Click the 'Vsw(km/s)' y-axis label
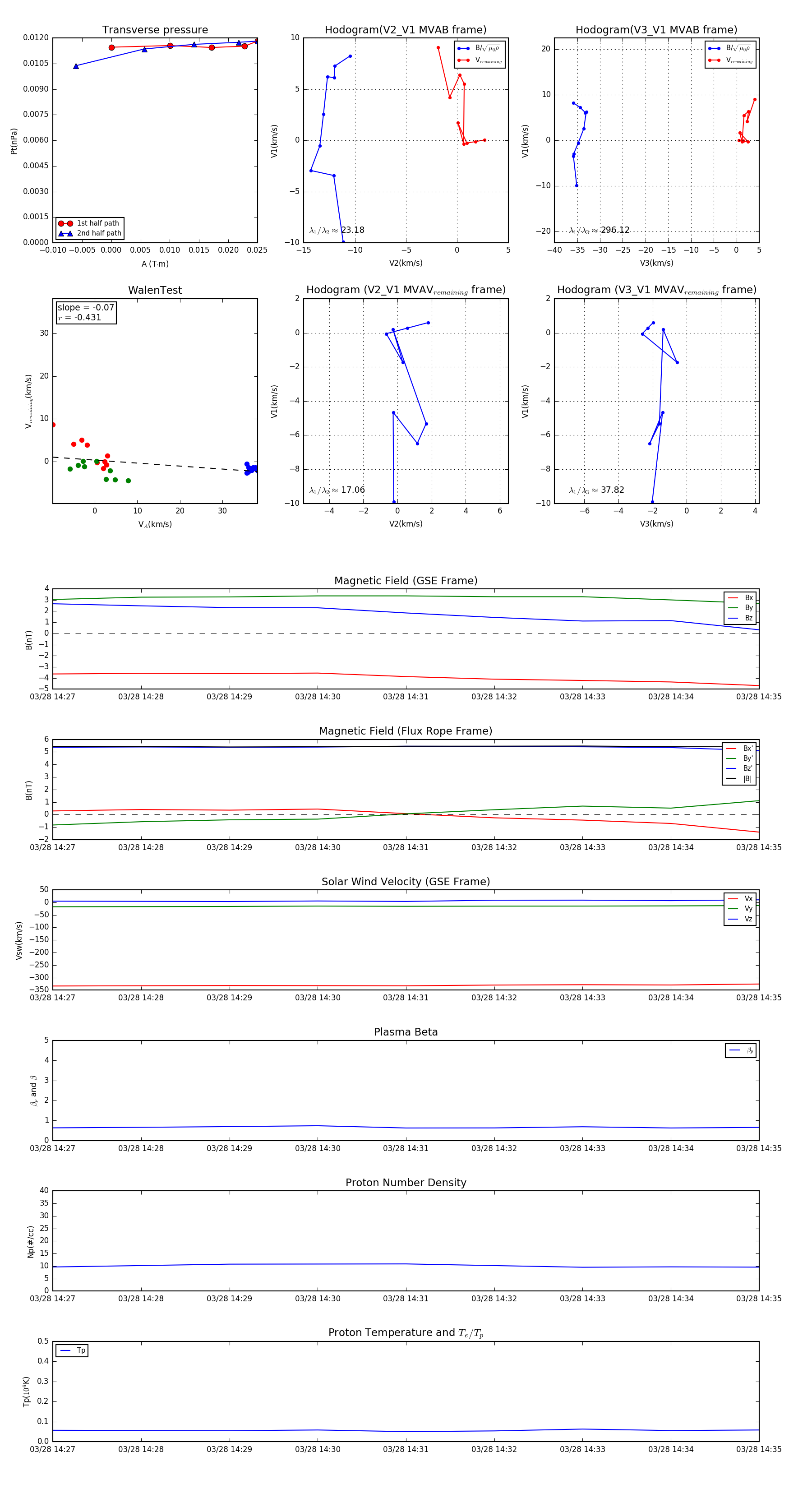Viewport: 812px width, 1489px height. [x=18, y=940]
